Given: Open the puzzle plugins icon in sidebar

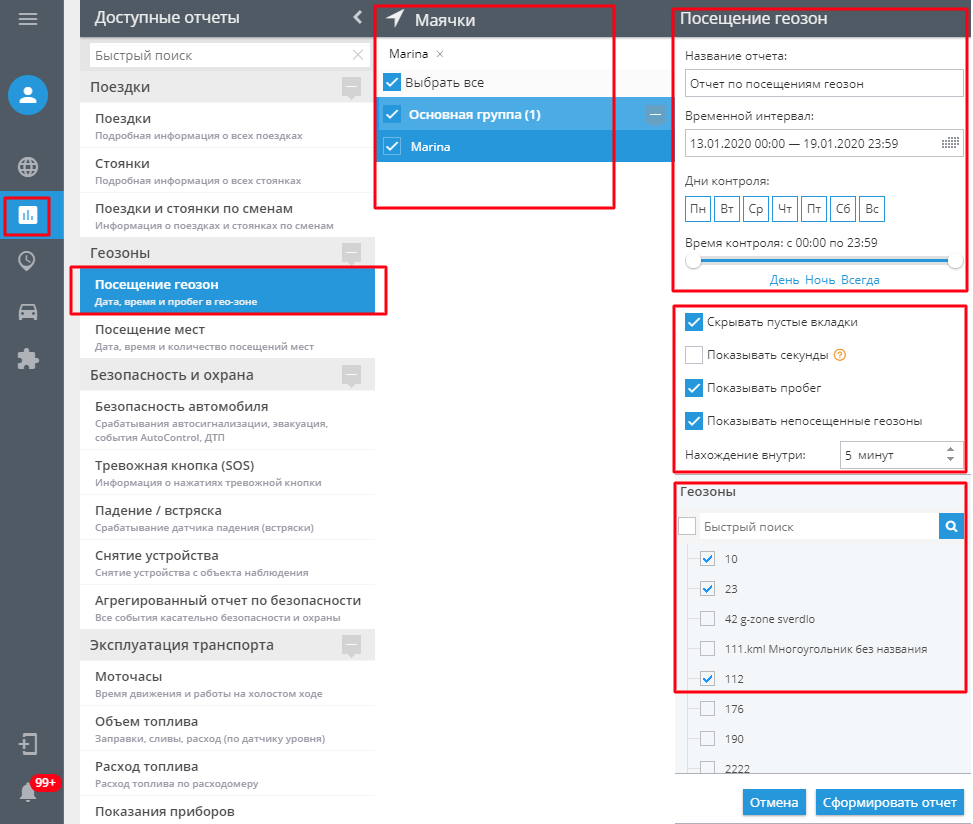Looking at the screenshot, I should pyautogui.click(x=28, y=359).
